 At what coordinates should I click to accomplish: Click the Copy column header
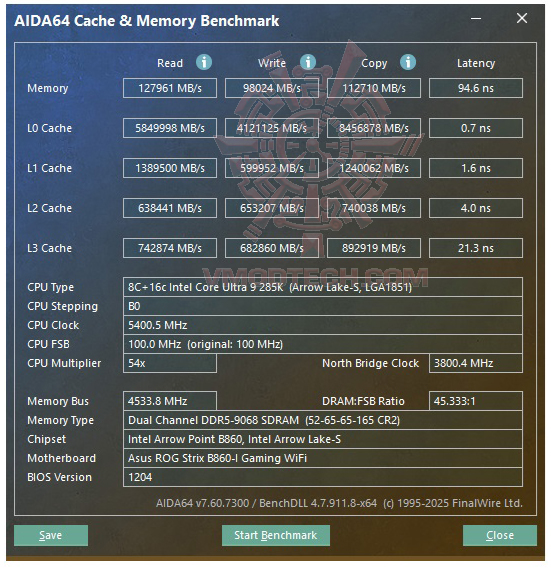(374, 63)
